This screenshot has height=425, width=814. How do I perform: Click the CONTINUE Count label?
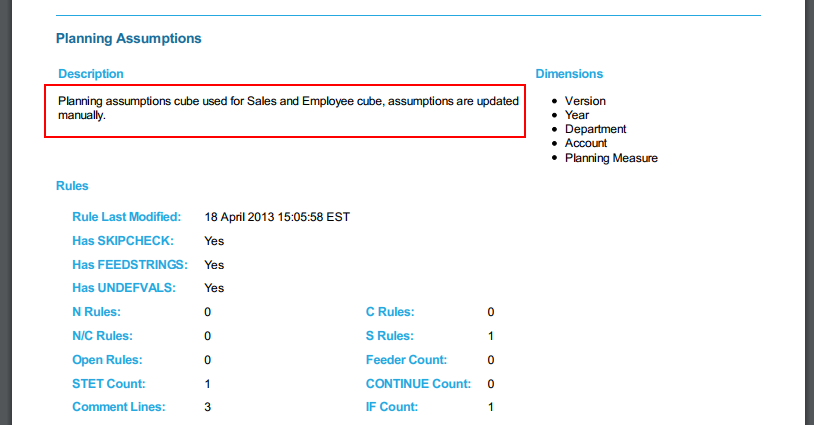pyautogui.click(x=417, y=384)
